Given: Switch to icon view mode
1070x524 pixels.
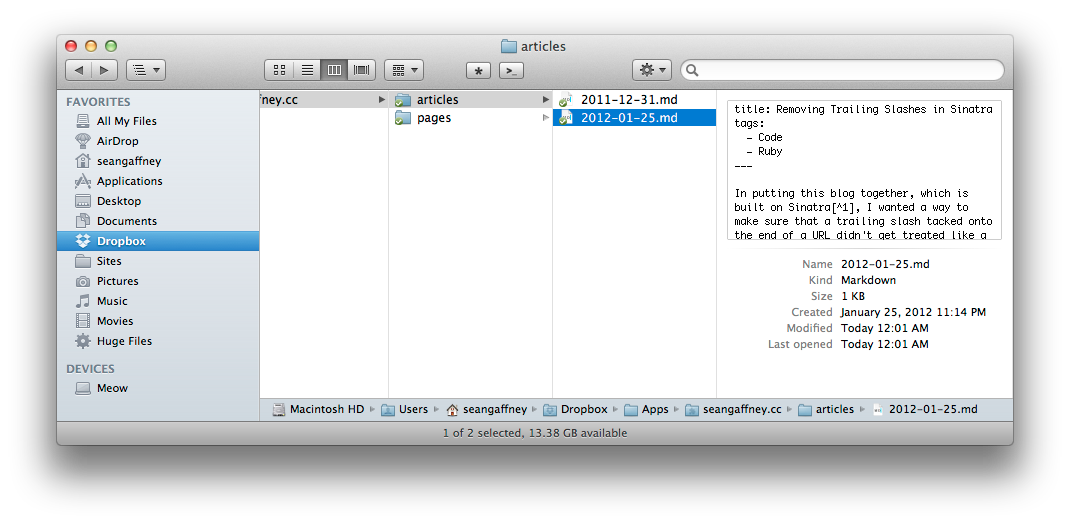Looking at the screenshot, I should click(x=279, y=70).
